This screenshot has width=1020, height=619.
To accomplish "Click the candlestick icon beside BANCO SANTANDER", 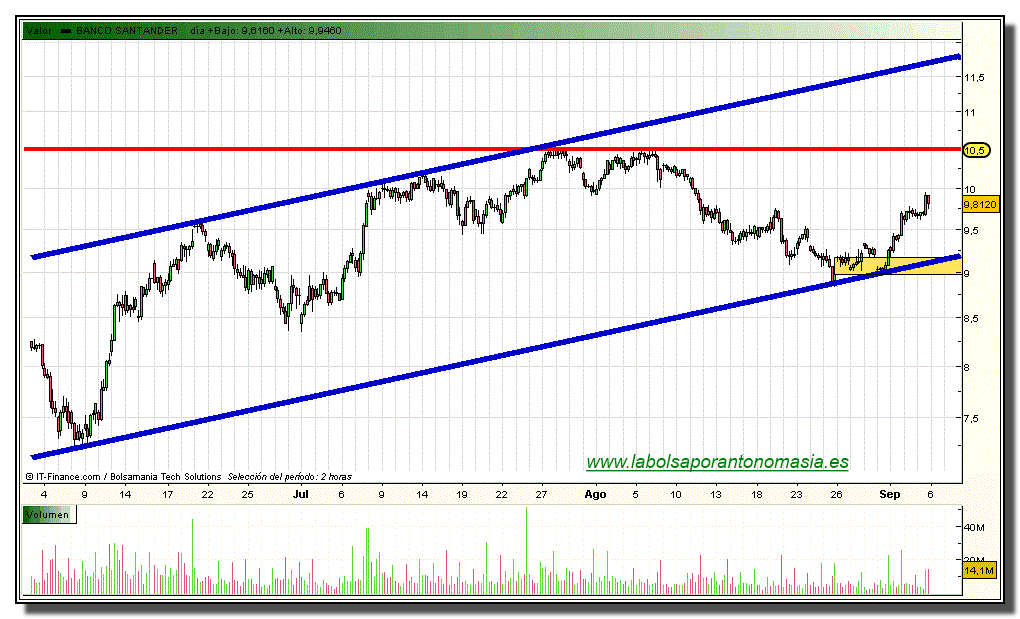I will pyautogui.click(x=66, y=31).
